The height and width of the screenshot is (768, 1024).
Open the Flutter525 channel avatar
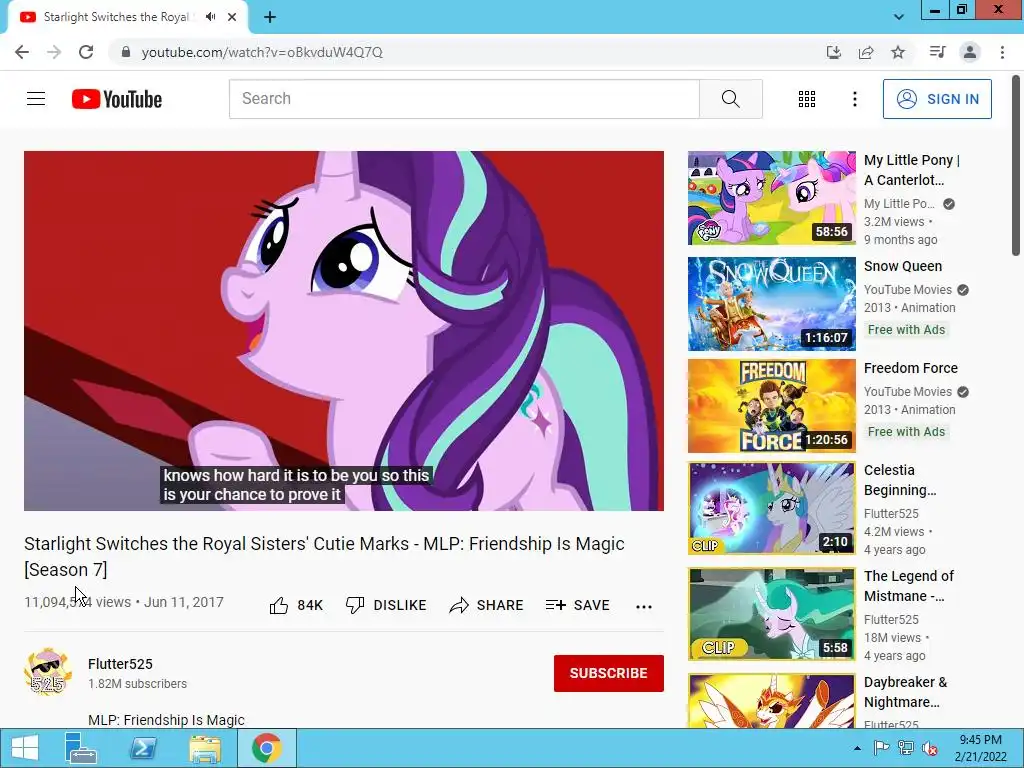[x=48, y=672]
